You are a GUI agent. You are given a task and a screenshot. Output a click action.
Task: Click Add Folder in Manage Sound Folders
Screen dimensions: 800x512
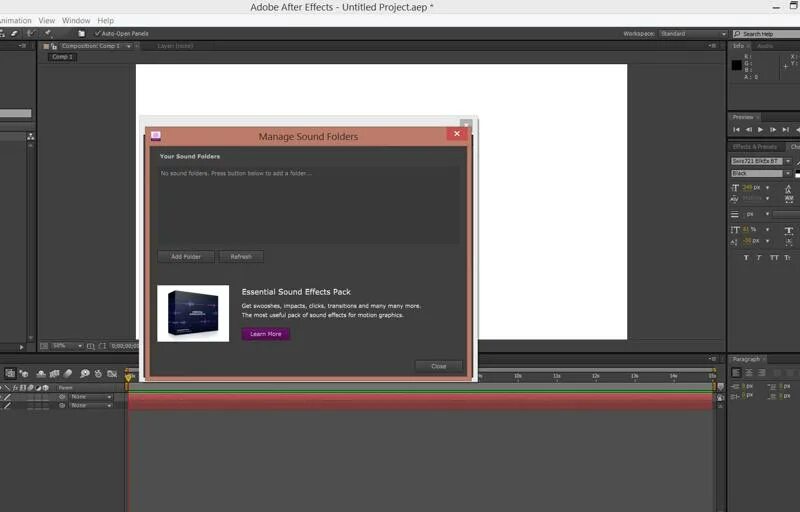pyautogui.click(x=186, y=257)
